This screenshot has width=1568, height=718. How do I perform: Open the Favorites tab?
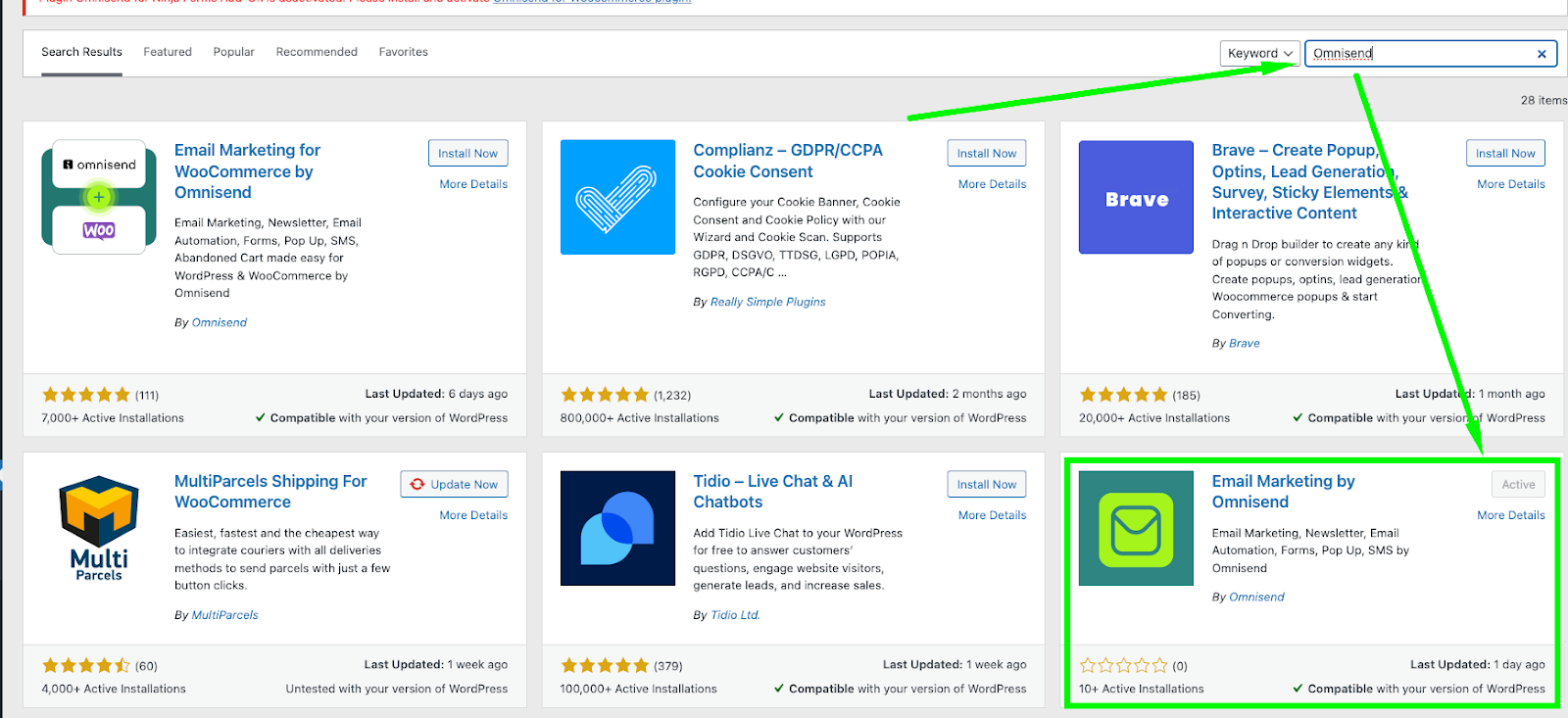coord(403,52)
